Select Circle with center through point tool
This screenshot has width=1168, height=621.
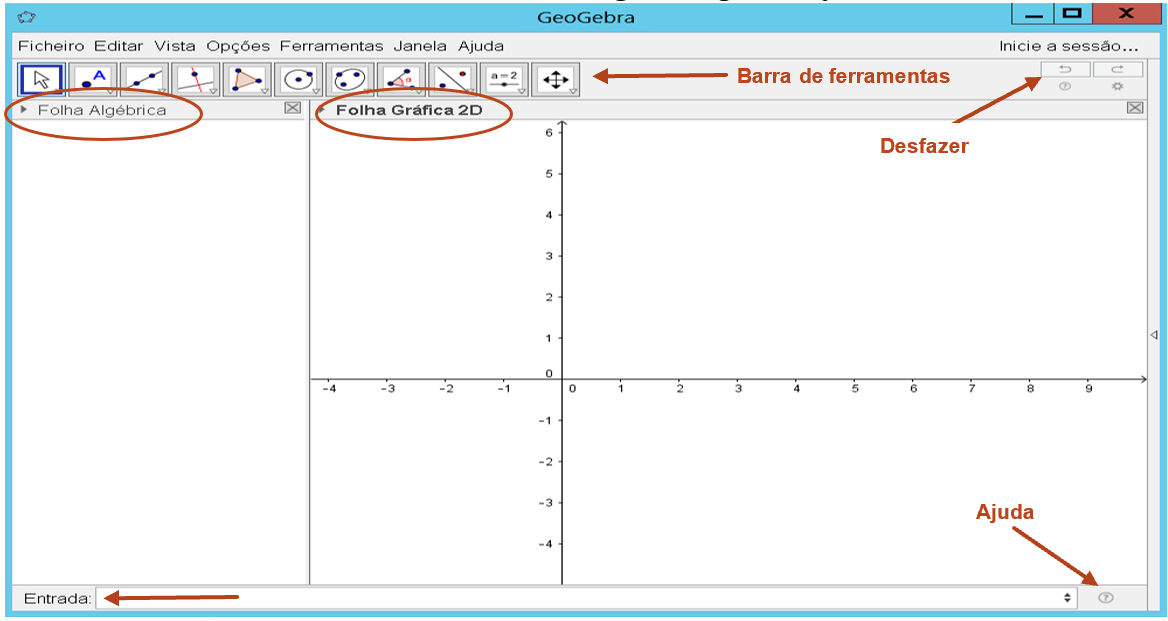coord(298,79)
